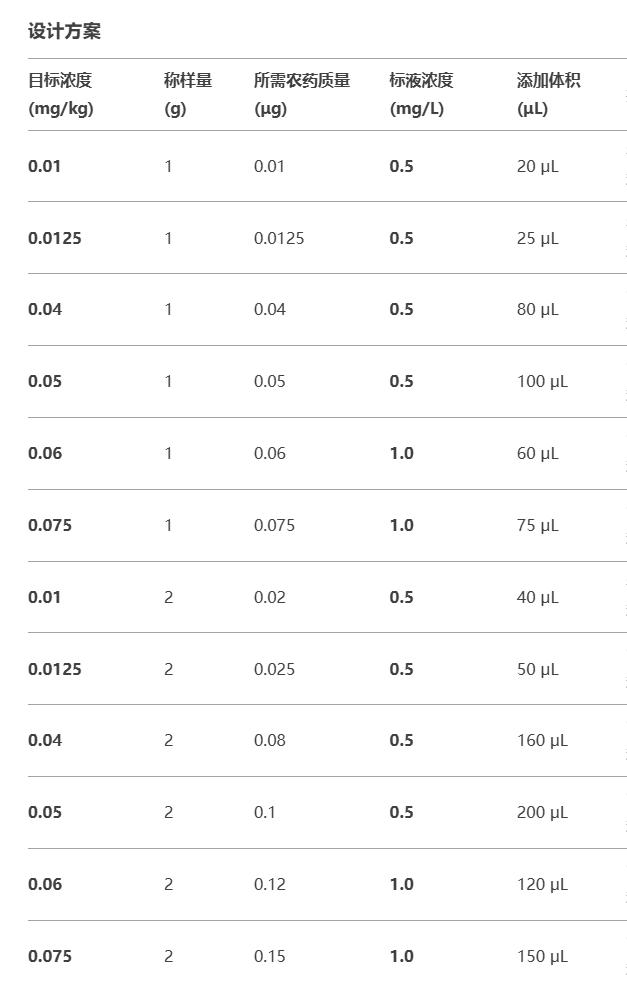This screenshot has width=627, height=989.
Task: Click the 20 μL volume cell
Action: pos(537,167)
